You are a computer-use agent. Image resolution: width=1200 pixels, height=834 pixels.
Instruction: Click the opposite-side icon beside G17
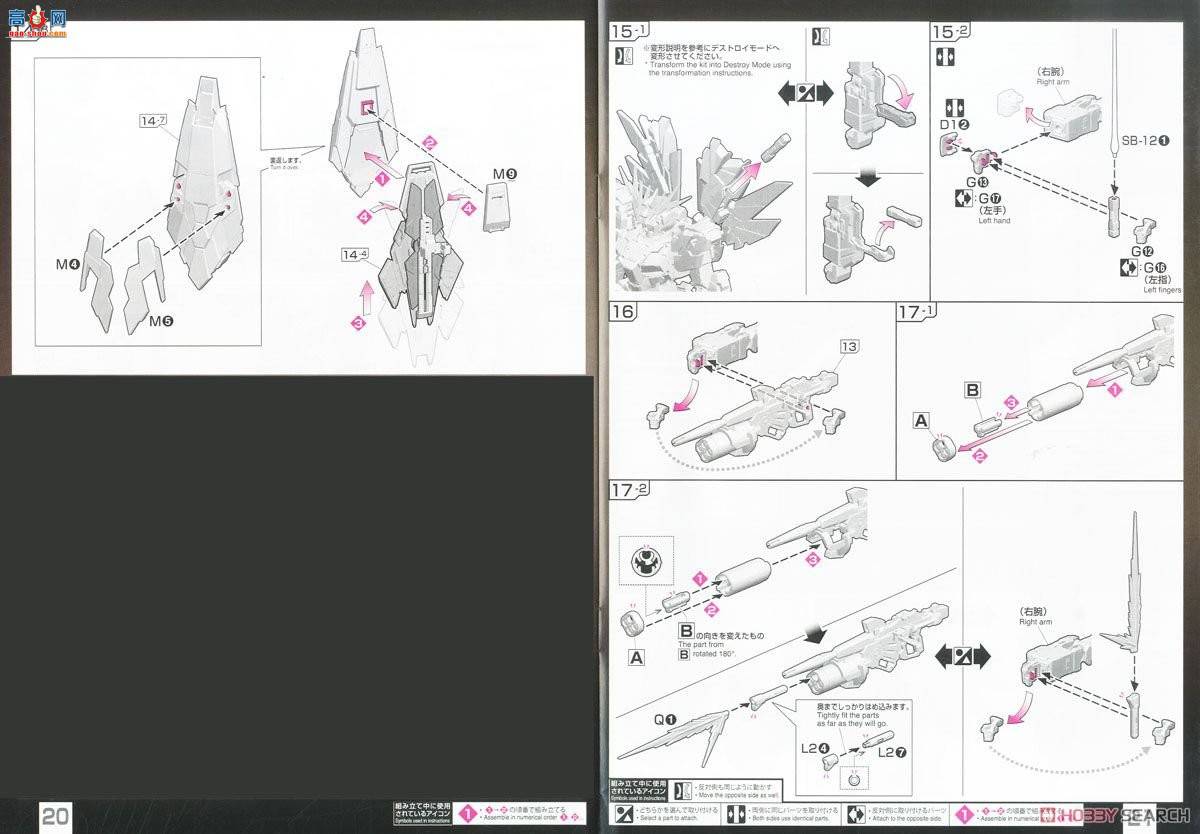coord(962,198)
